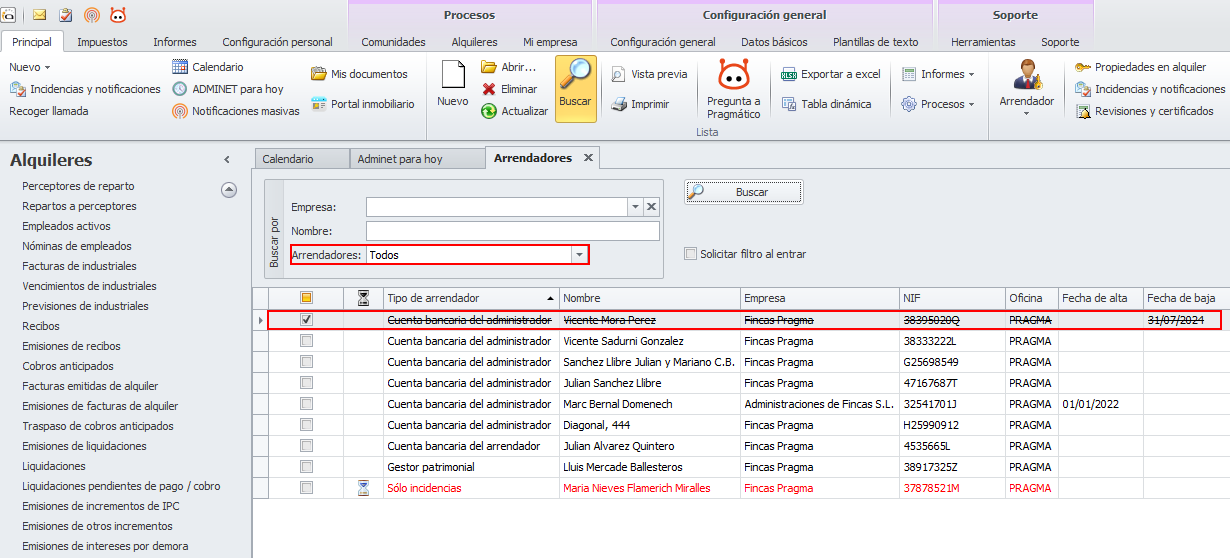Image resolution: width=1230 pixels, height=558 pixels.
Task: Click the Buscar magnifier ribbon button
Action: (575, 88)
